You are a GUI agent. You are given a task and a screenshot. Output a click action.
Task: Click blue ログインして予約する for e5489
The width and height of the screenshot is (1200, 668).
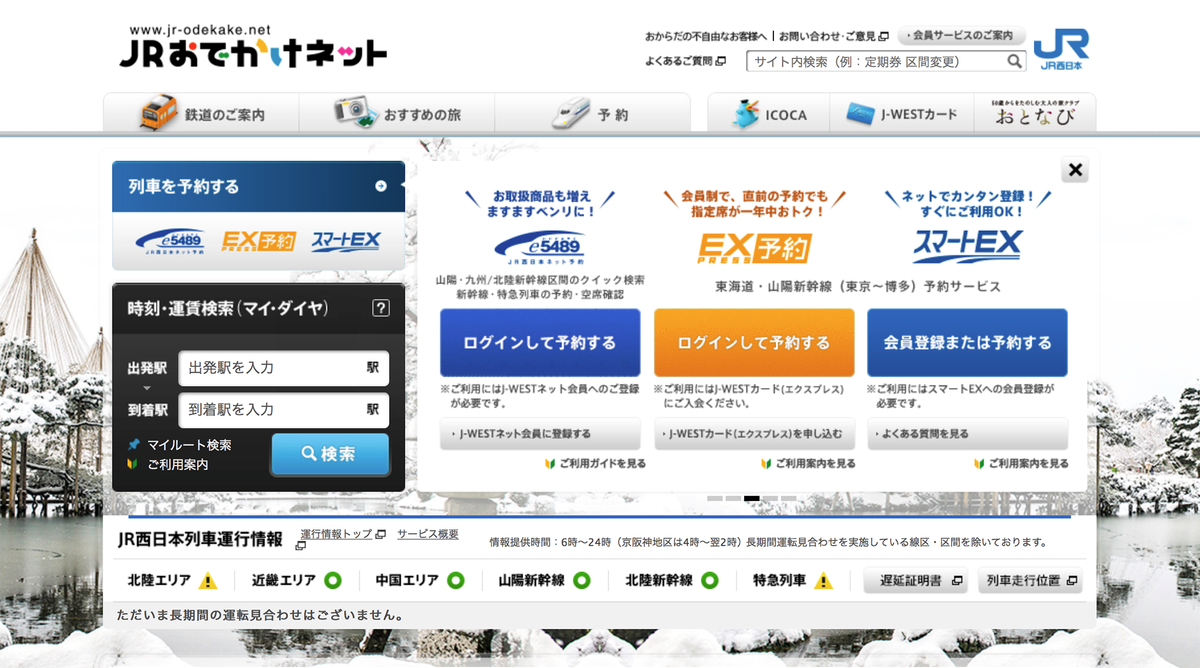pos(540,343)
